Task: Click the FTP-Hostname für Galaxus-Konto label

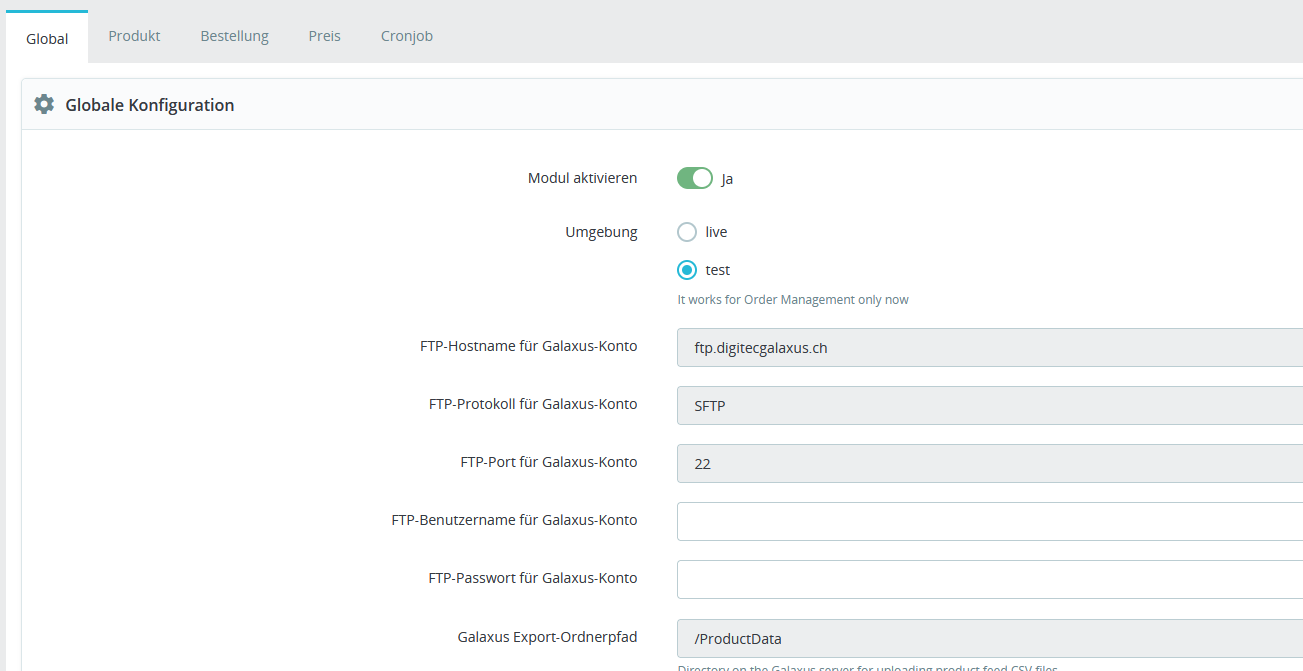Action: pyautogui.click(x=528, y=347)
